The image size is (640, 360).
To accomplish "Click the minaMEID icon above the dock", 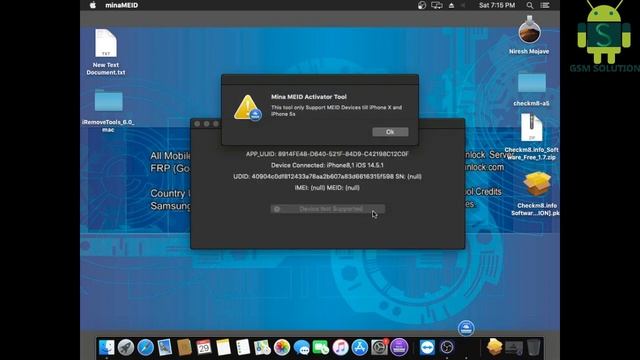I will (x=466, y=328).
